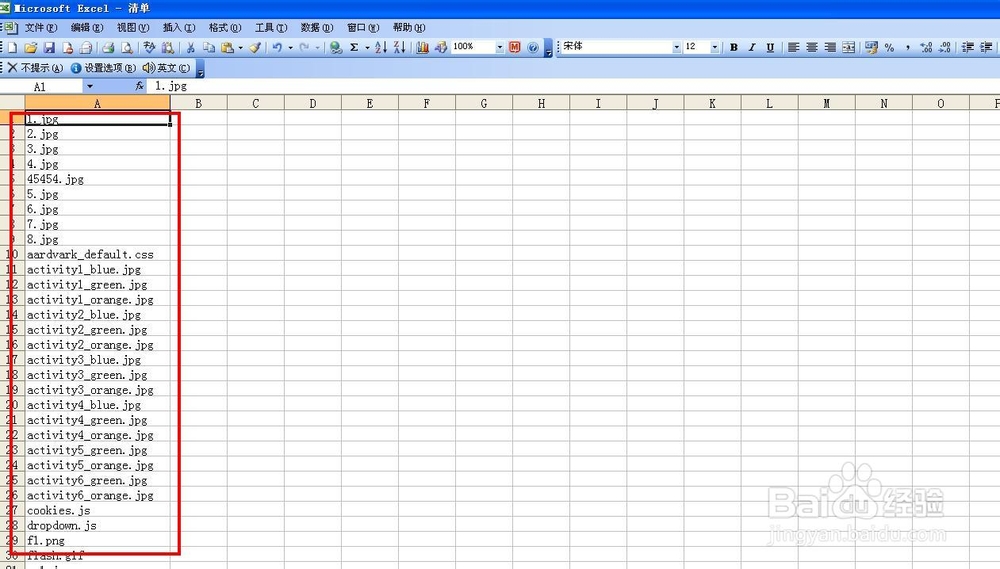Open the Chart Wizard icon
This screenshot has width=1000, height=569.
coord(422,47)
